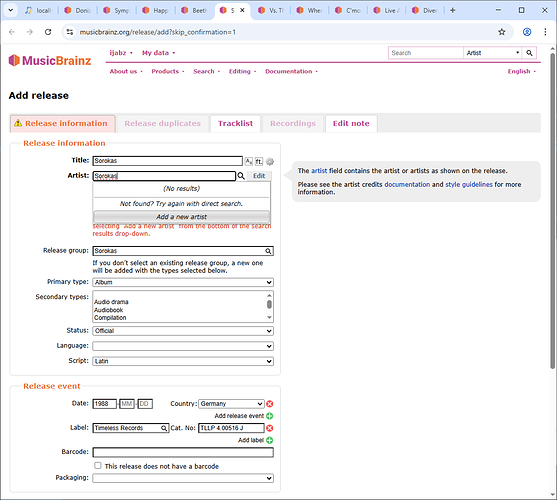
Task: Click the green Add release event icon
Action: pos(270,416)
